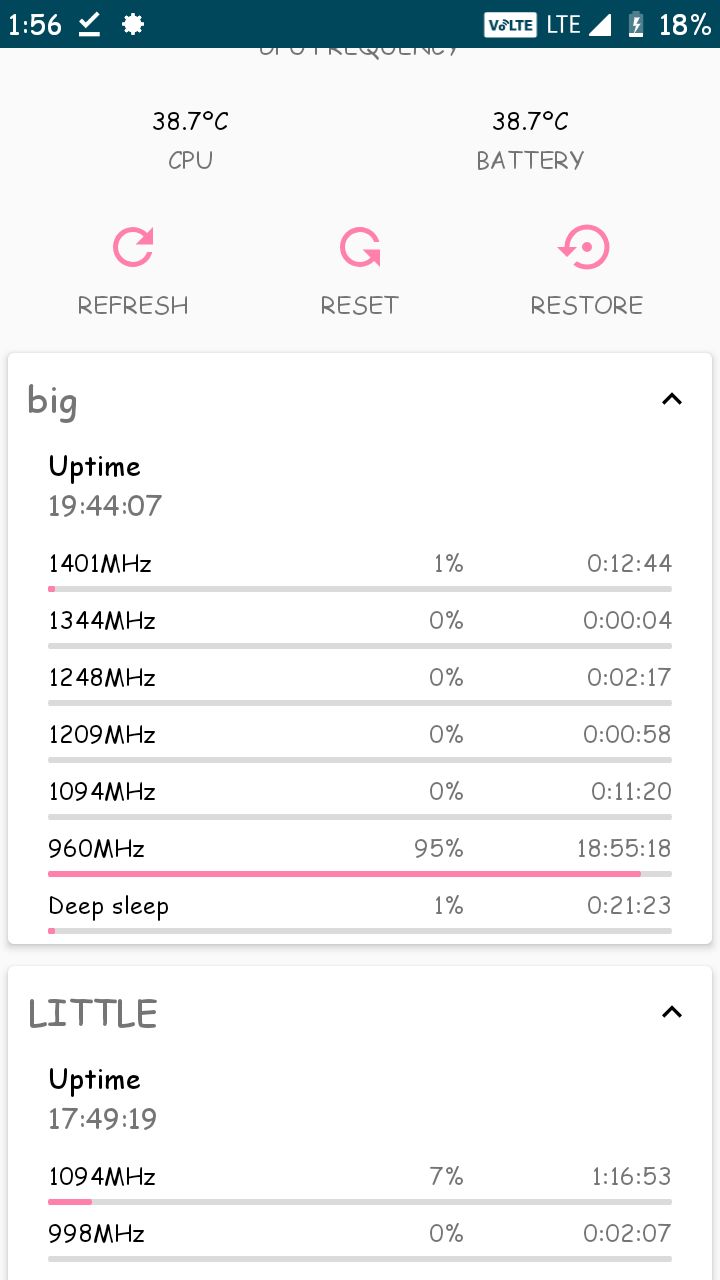Open the settings gear in status bar
The image size is (720, 1280).
coord(132,24)
